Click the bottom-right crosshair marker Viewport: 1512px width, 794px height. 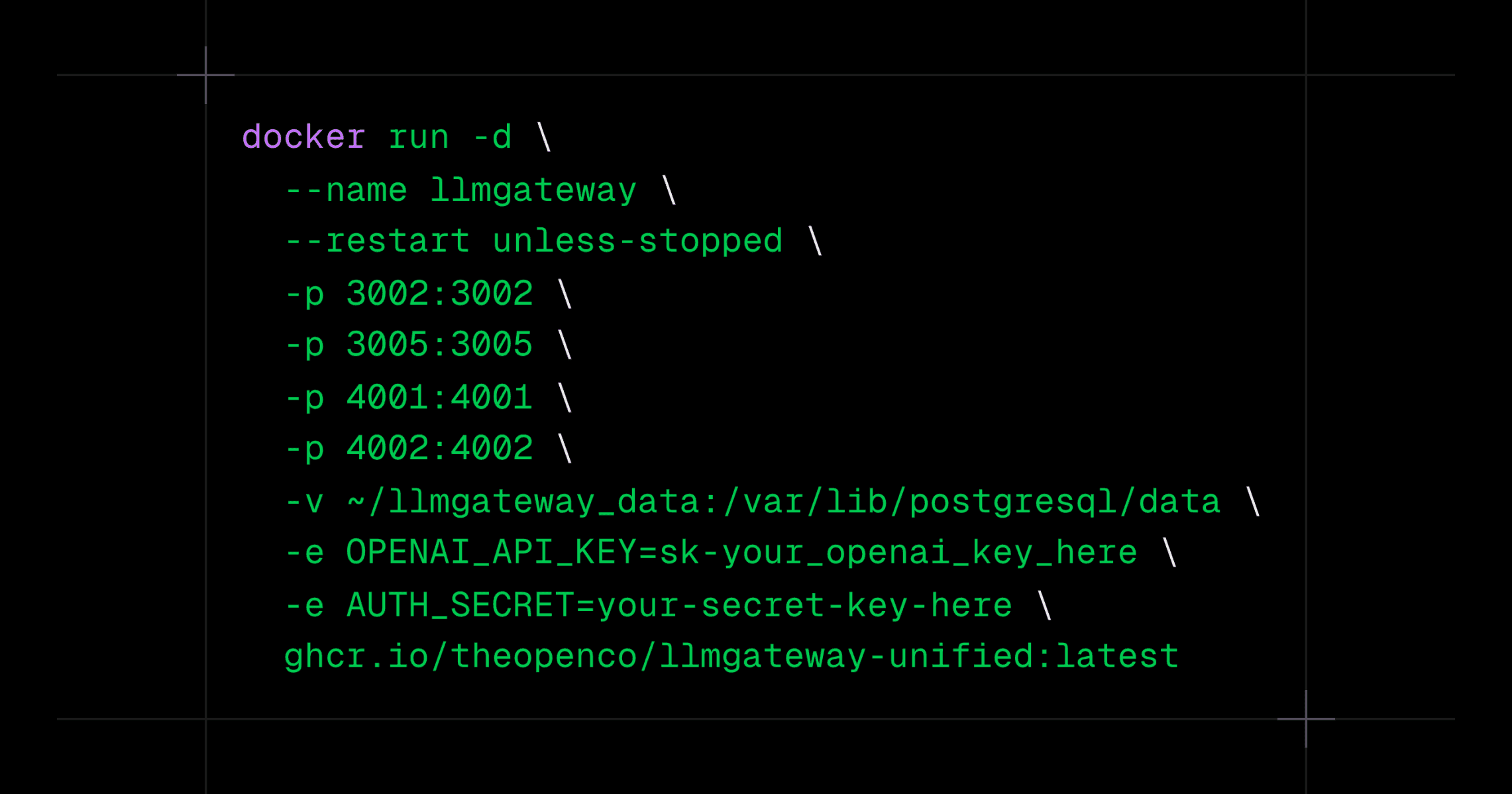point(1305,718)
